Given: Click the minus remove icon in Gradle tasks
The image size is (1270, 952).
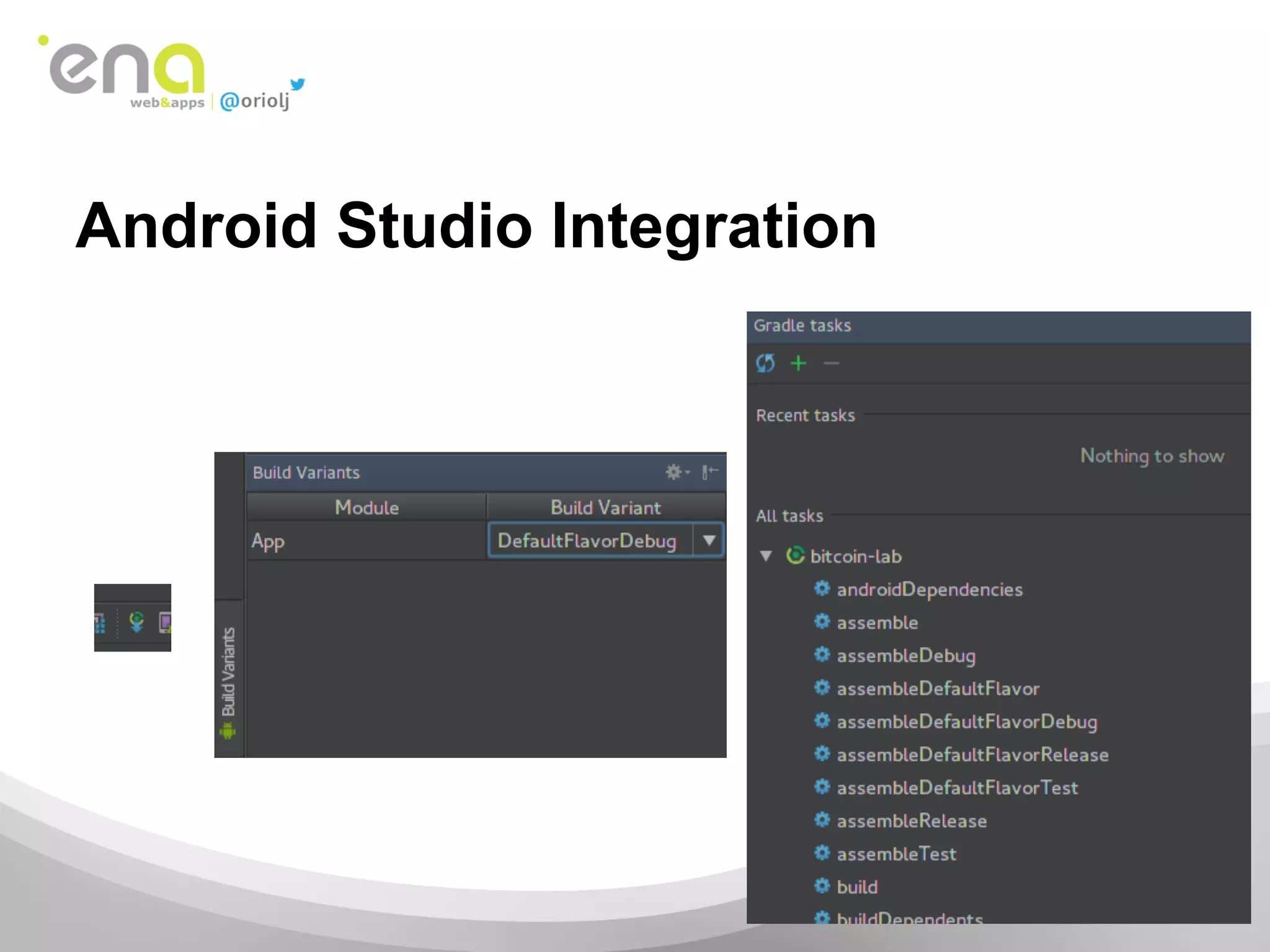Looking at the screenshot, I should pyautogui.click(x=832, y=363).
